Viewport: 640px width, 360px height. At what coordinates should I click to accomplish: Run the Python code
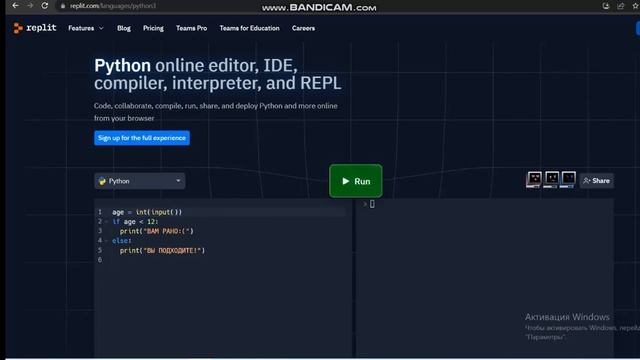pyautogui.click(x=356, y=181)
